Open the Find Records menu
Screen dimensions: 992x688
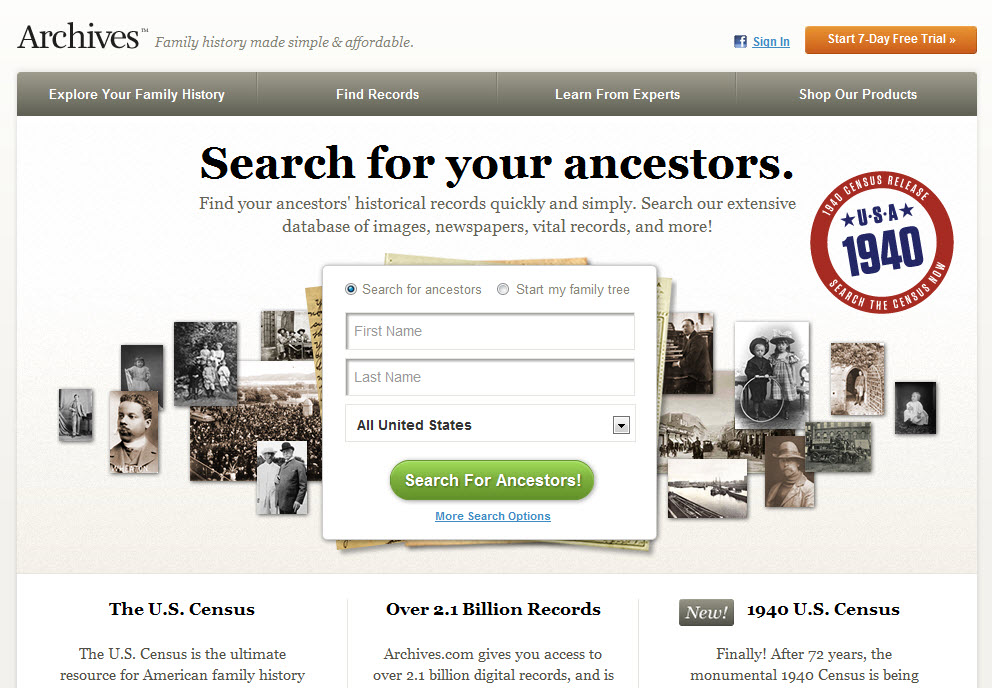377,94
